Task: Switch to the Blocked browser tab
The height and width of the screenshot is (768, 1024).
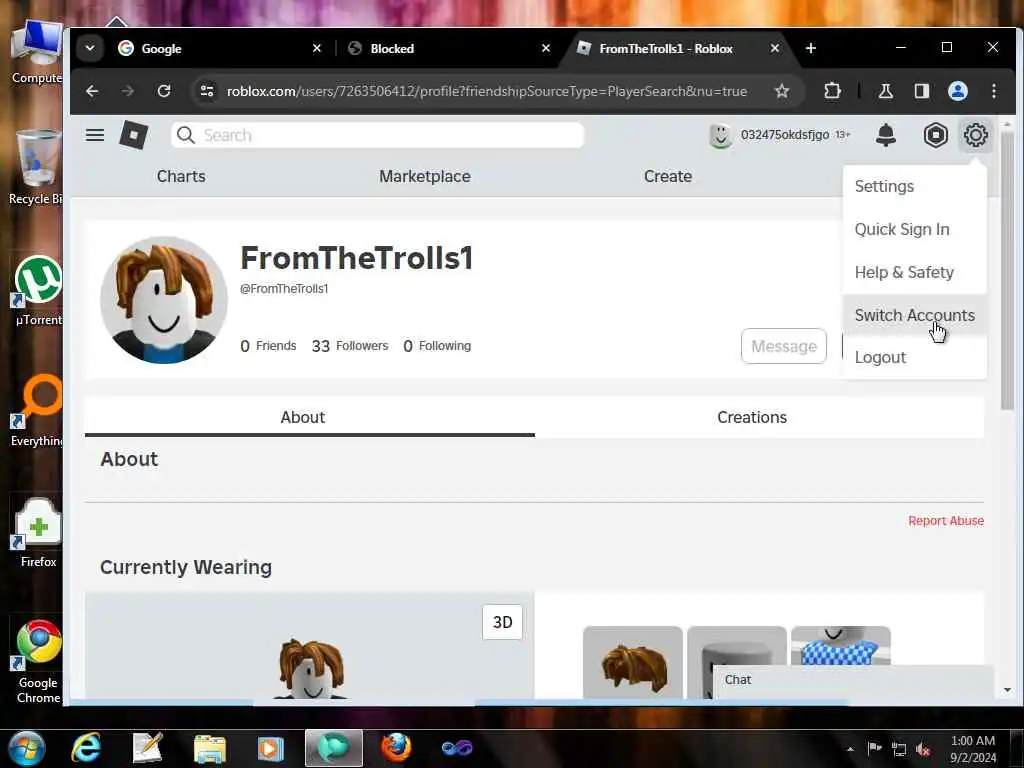Action: tap(444, 48)
